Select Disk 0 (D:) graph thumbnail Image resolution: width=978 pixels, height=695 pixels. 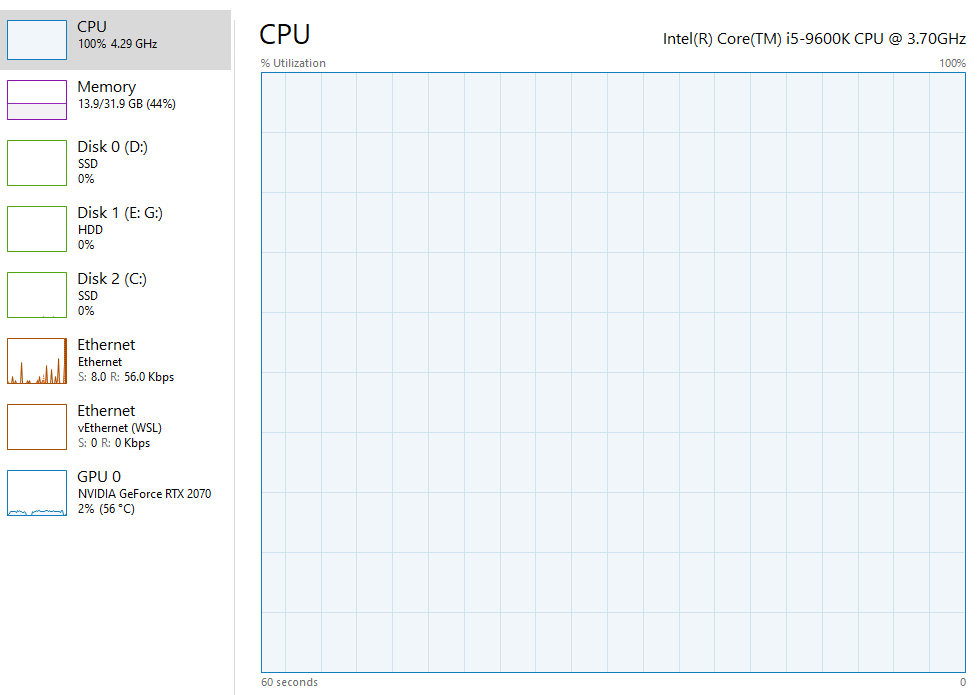[37, 163]
